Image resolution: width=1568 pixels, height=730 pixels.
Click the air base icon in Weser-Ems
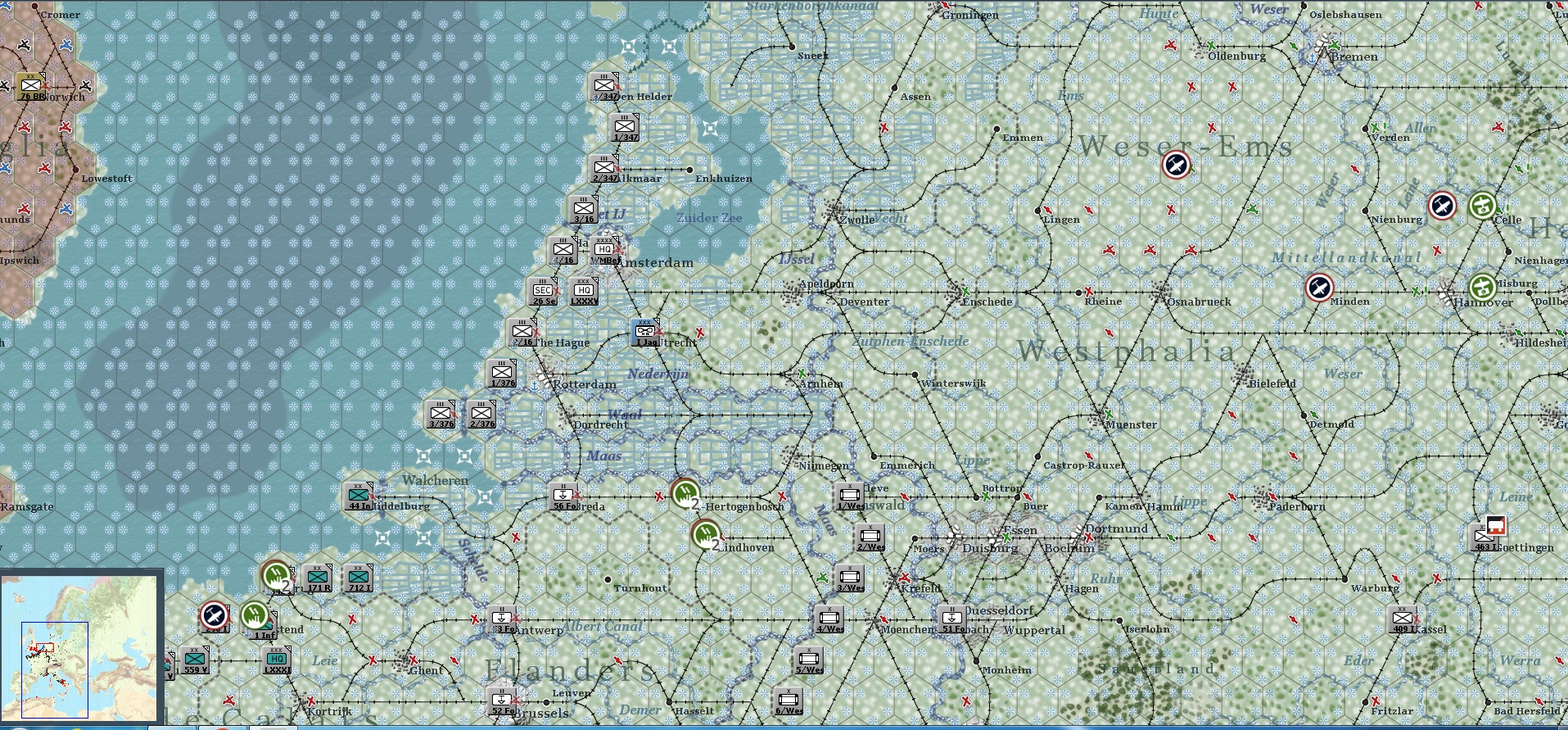click(1177, 165)
